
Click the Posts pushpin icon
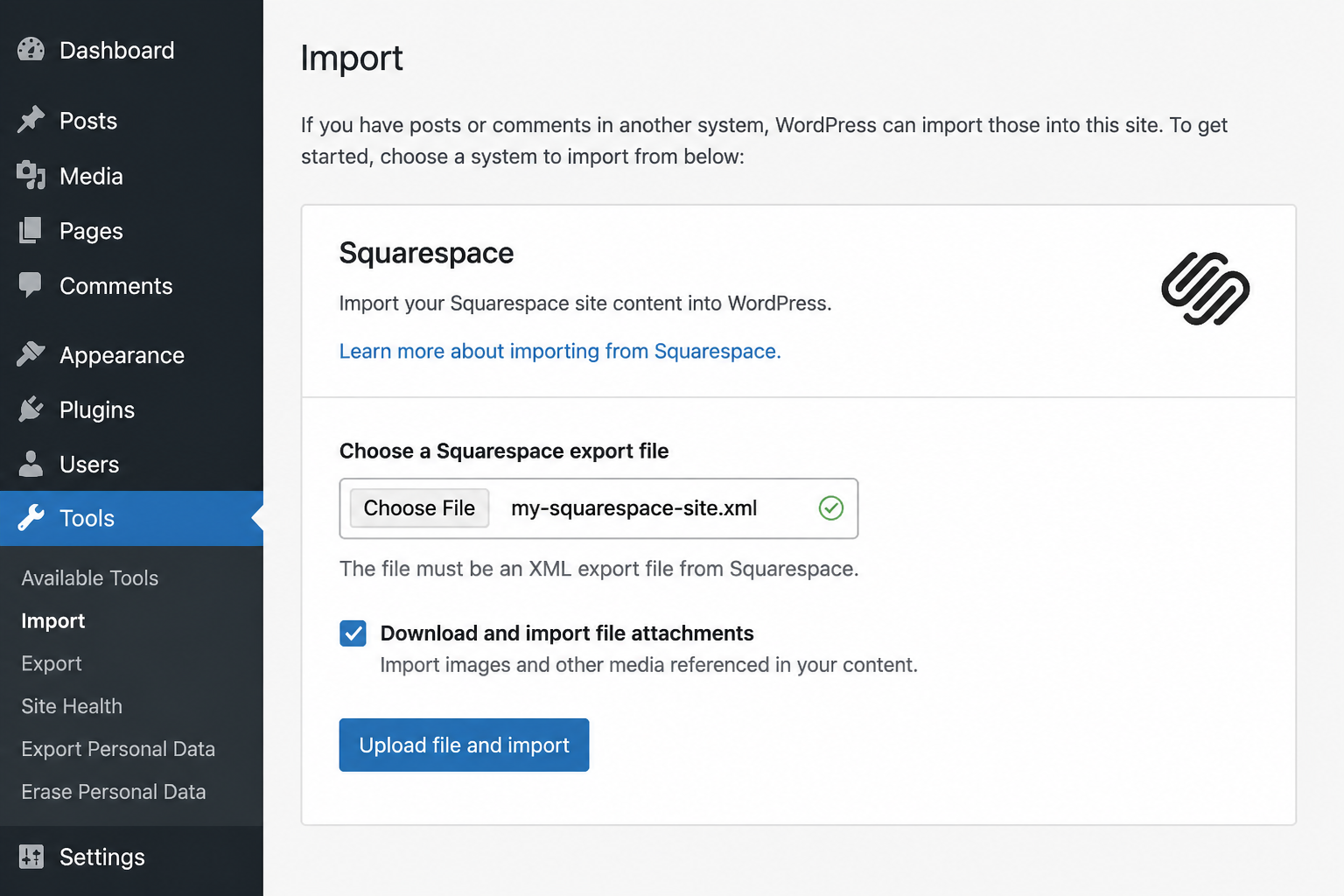(31, 120)
